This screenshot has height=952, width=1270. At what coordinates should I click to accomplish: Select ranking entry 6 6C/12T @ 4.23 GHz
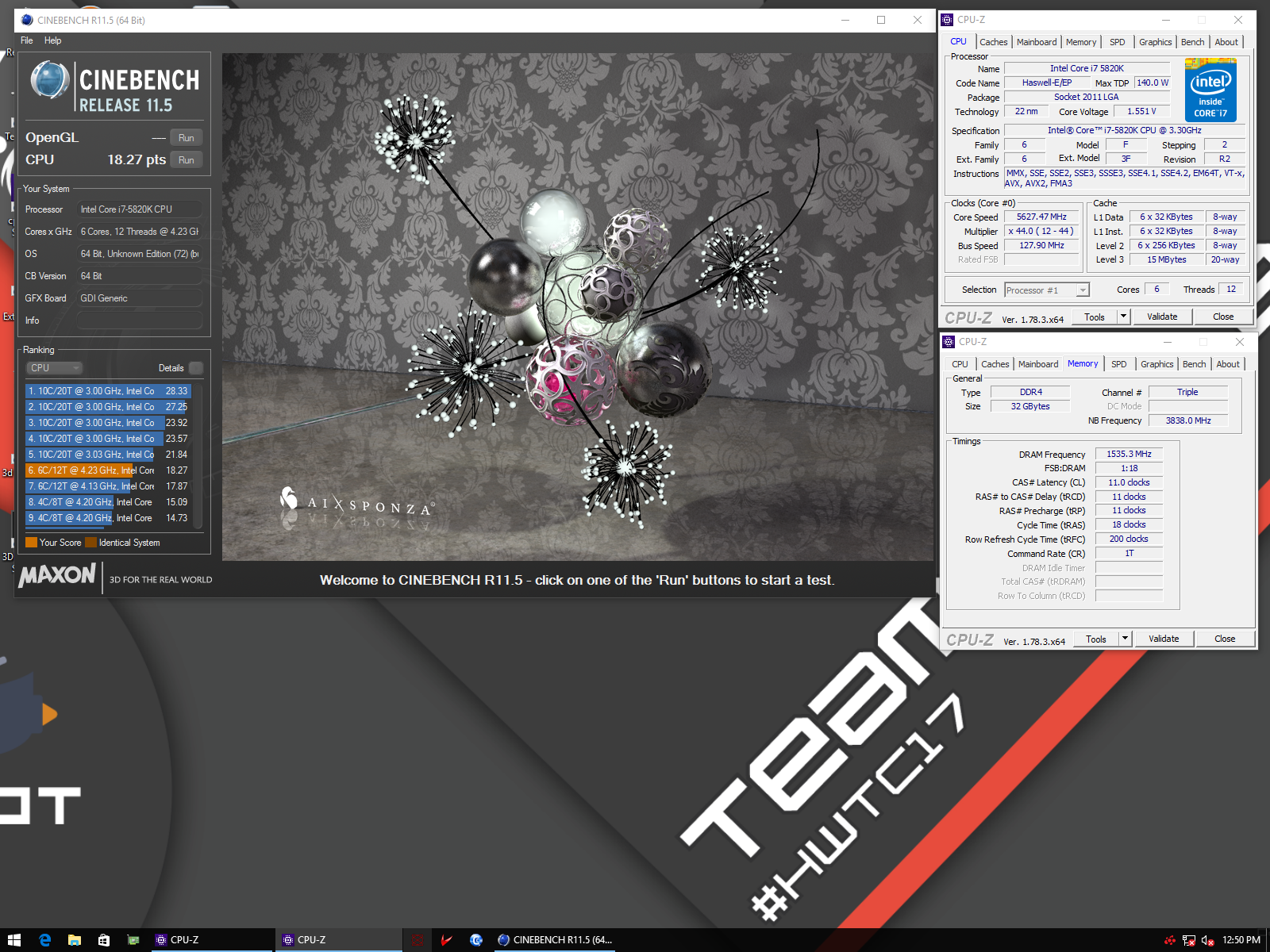(108, 470)
